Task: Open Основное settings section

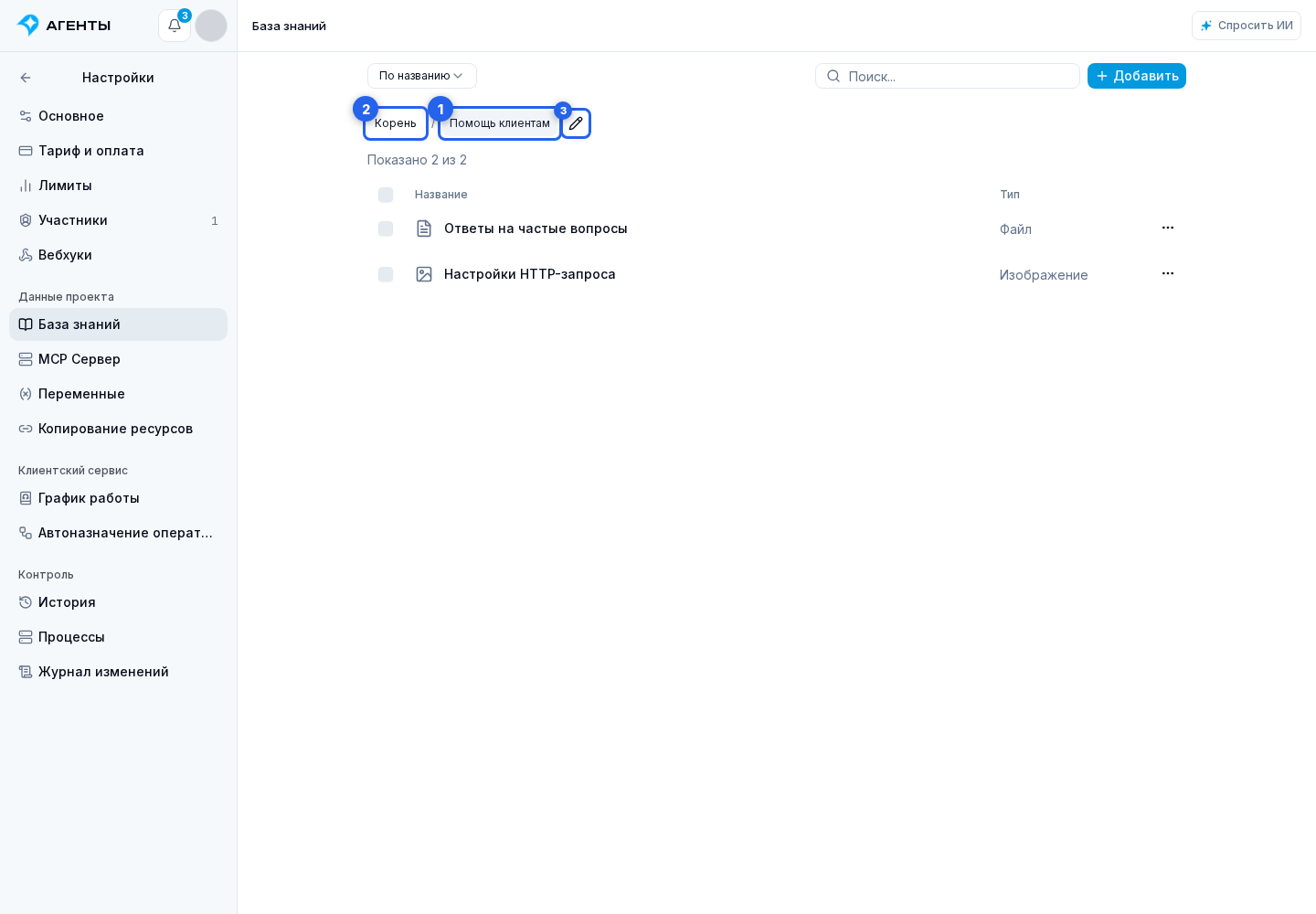Action: pos(118,116)
